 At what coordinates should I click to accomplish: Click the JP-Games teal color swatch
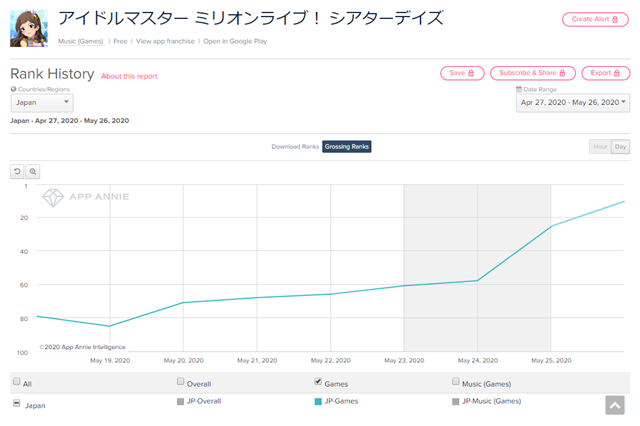tap(318, 402)
